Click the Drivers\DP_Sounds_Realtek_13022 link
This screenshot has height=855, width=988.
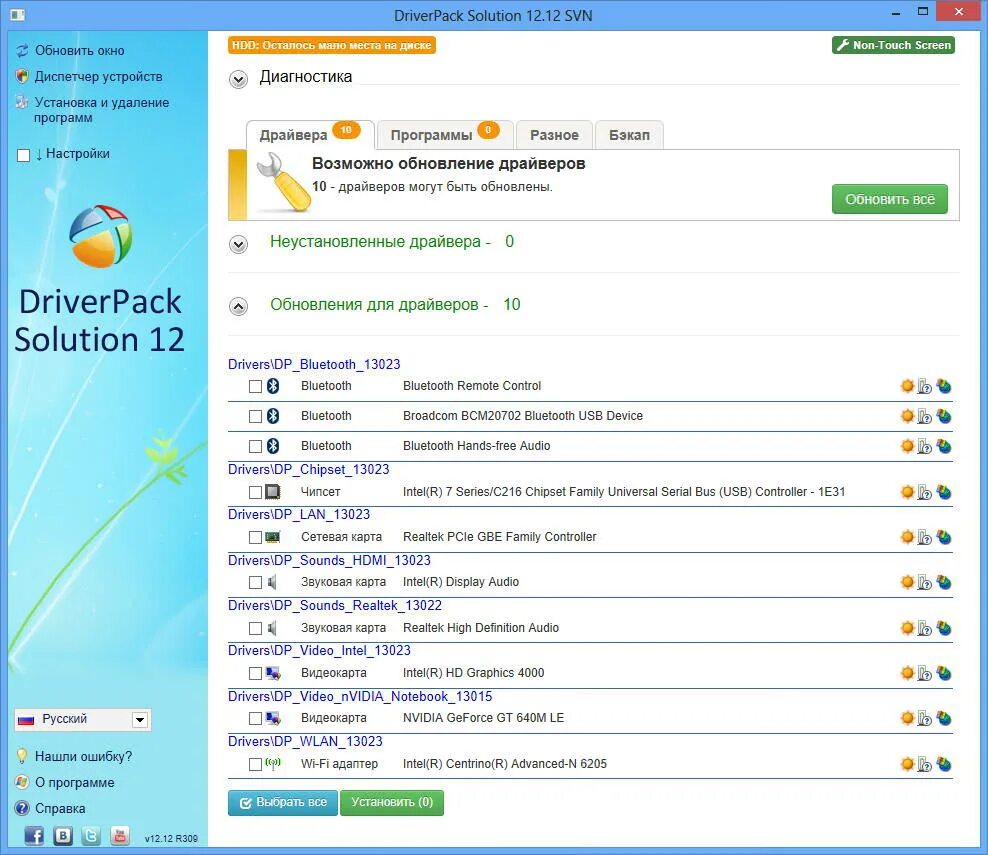(335, 605)
